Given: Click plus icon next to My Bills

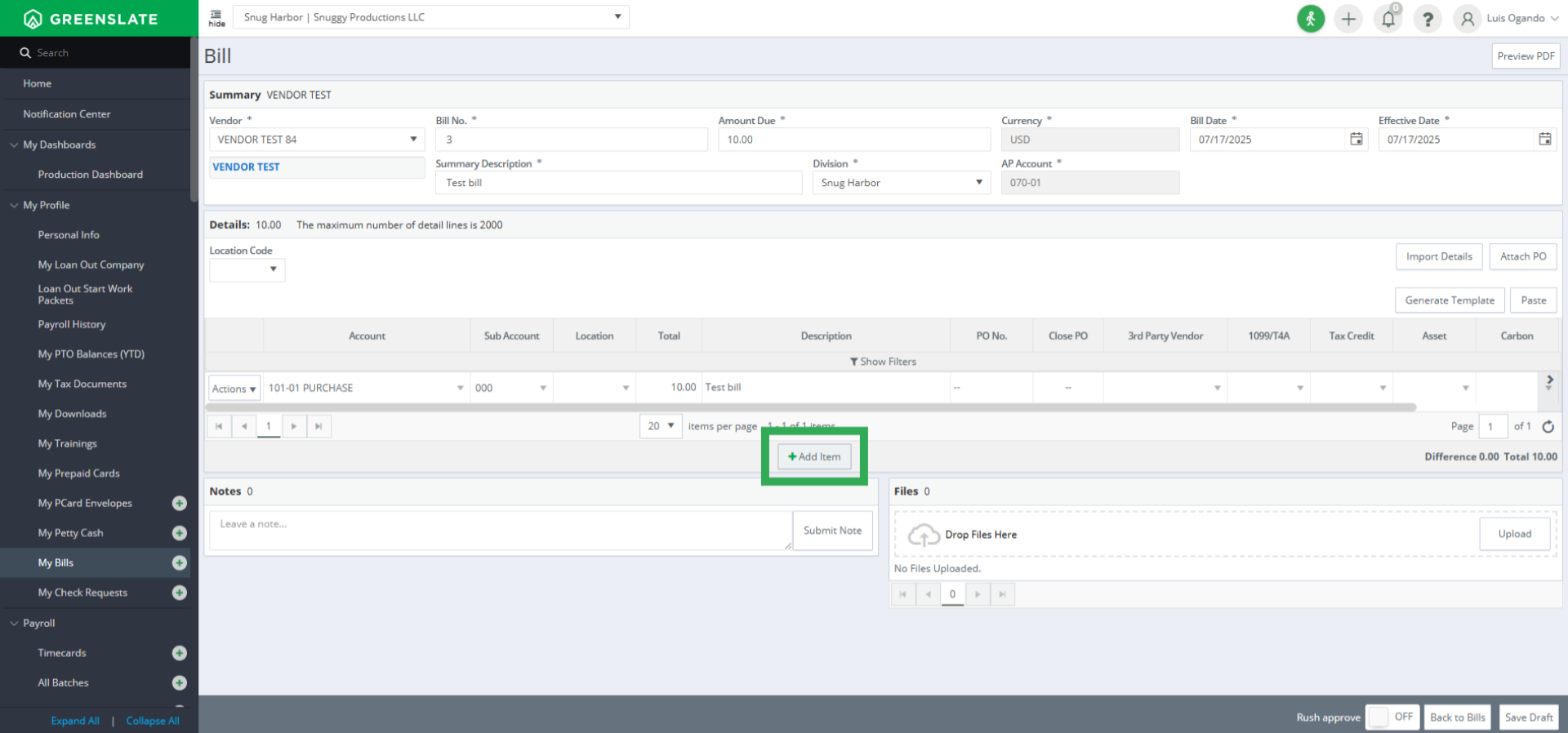Looking at the screenshot, I should tap(180, 562).
